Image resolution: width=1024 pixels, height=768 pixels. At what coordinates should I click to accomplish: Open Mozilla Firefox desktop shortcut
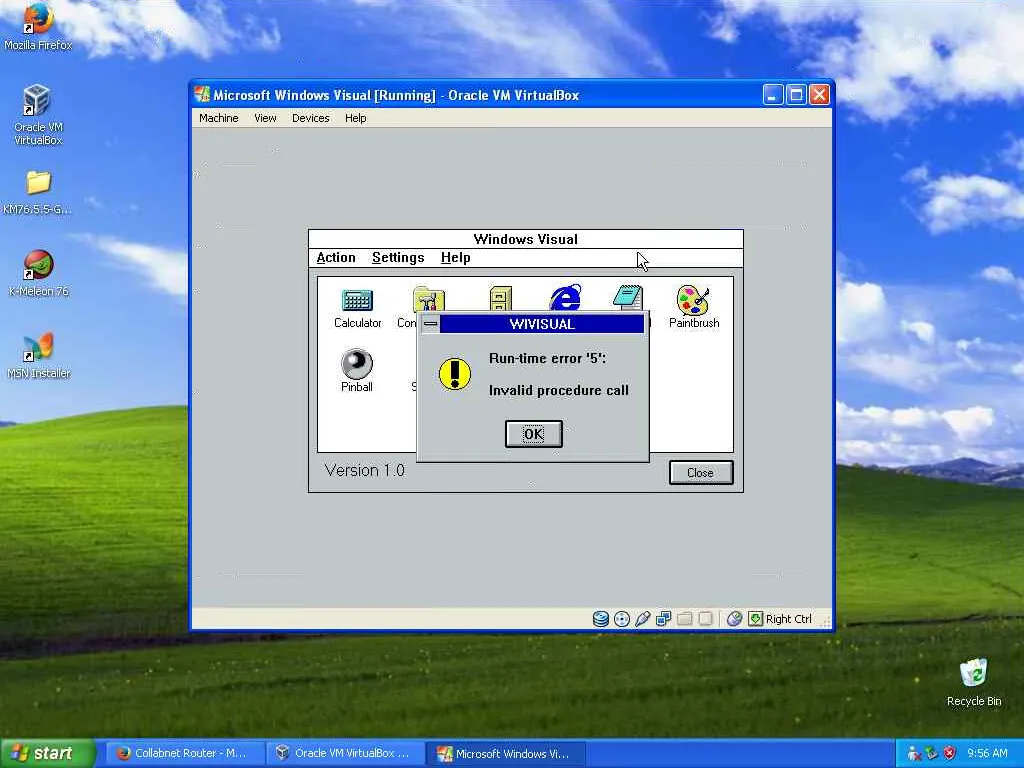click(38, 26)
